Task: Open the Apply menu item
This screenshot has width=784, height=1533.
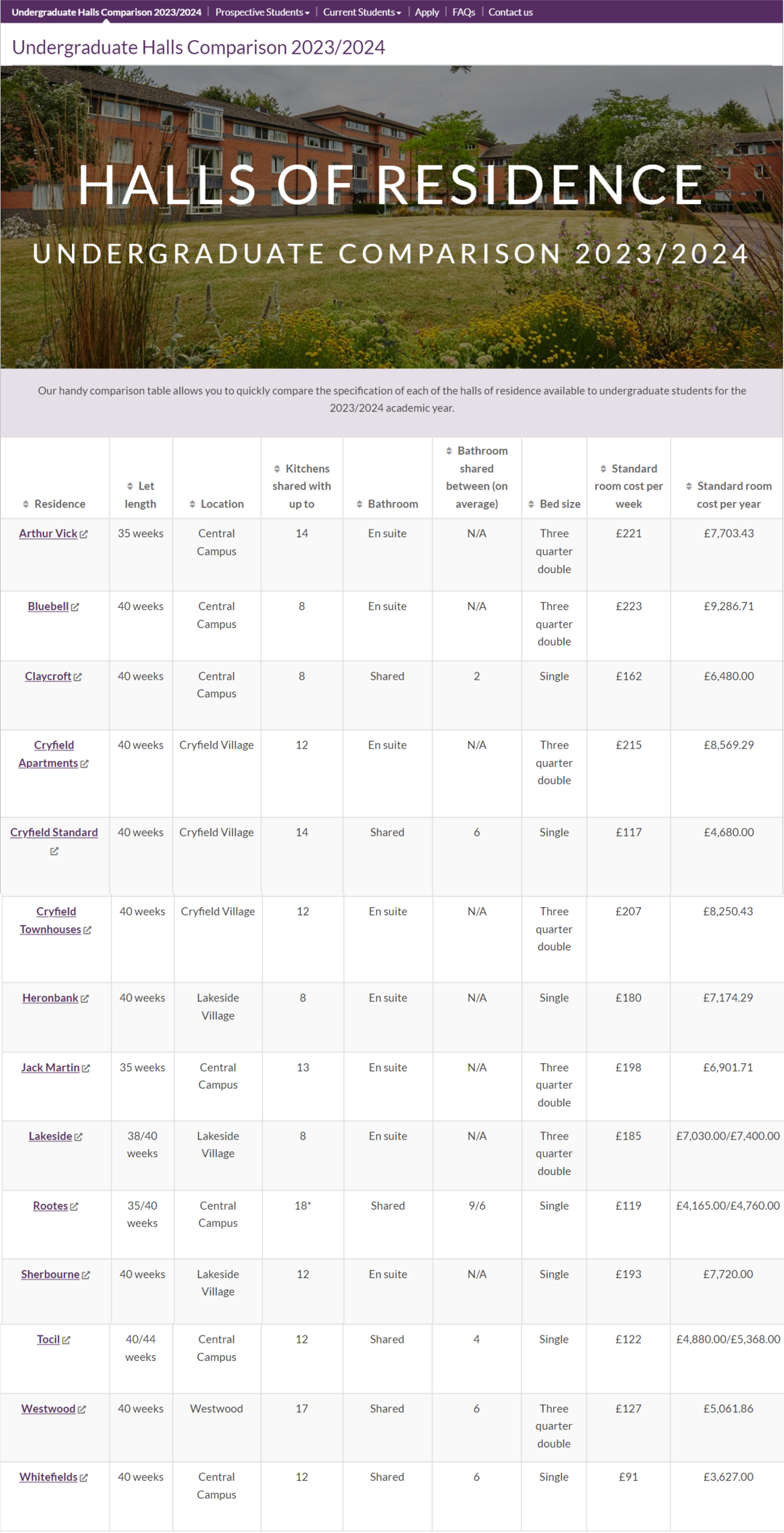Action: (427, 12)
